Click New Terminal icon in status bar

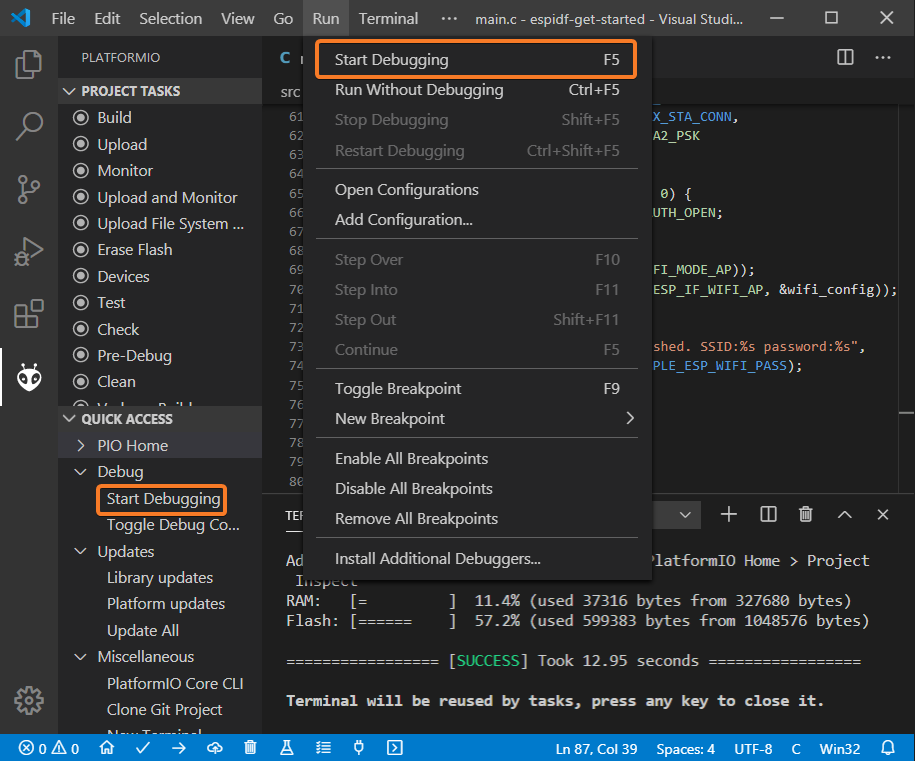395,748
